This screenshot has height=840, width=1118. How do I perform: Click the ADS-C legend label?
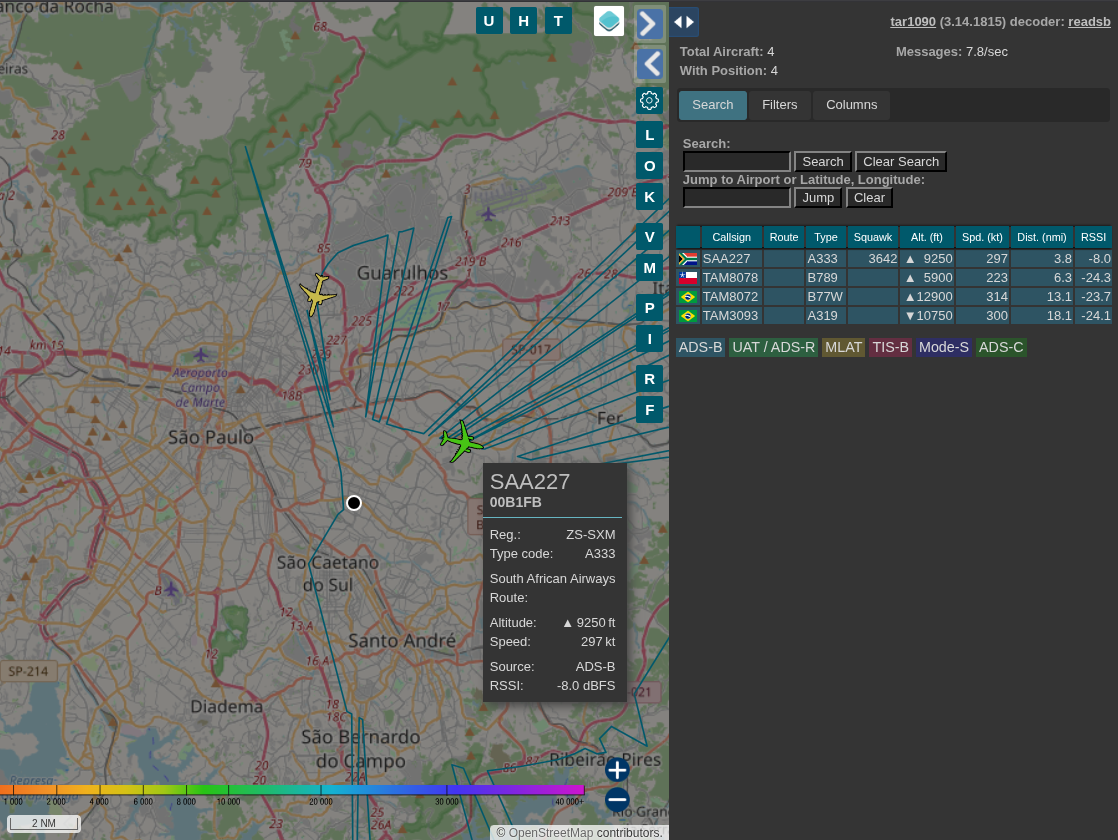(x=1001, y=347)
